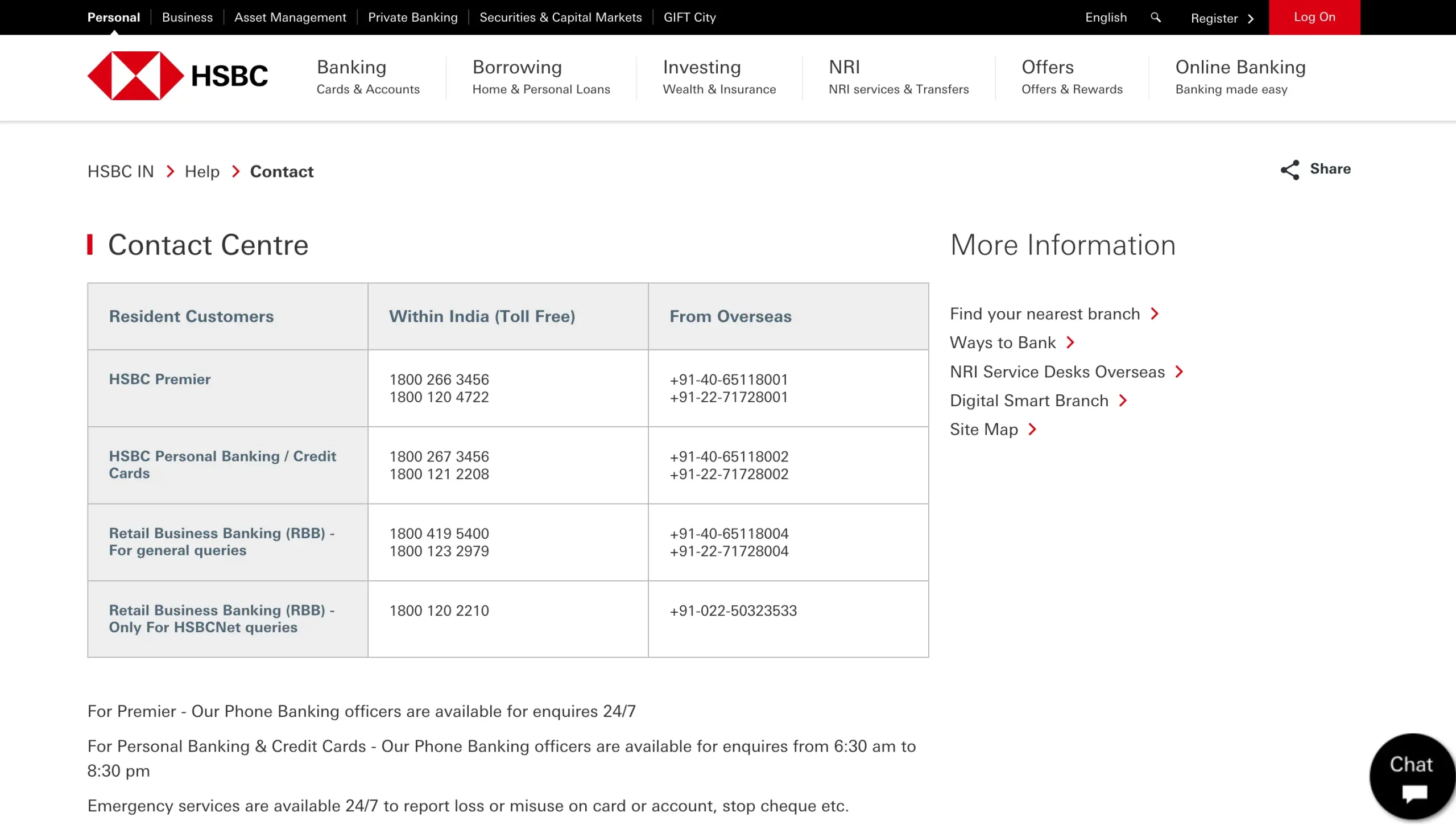Open the Investing Wealth & Insurance menu
This screenshot has height=833, width=1456.
tap(719, 77)
